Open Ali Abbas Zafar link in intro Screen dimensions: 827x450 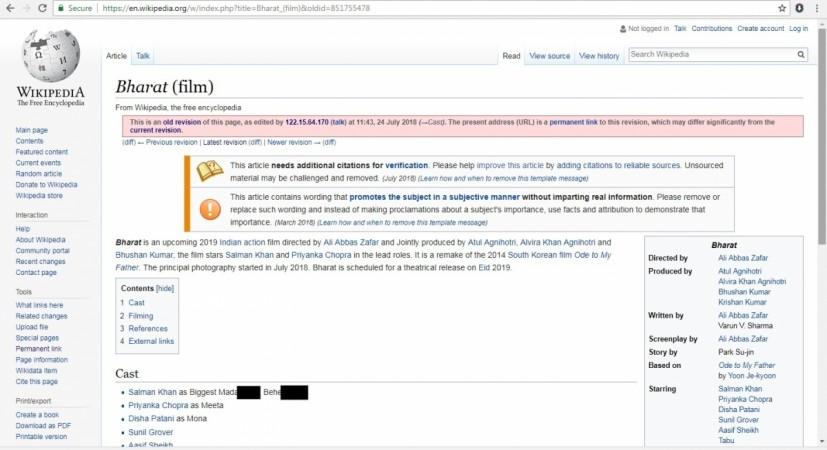[x=351, y=243]
